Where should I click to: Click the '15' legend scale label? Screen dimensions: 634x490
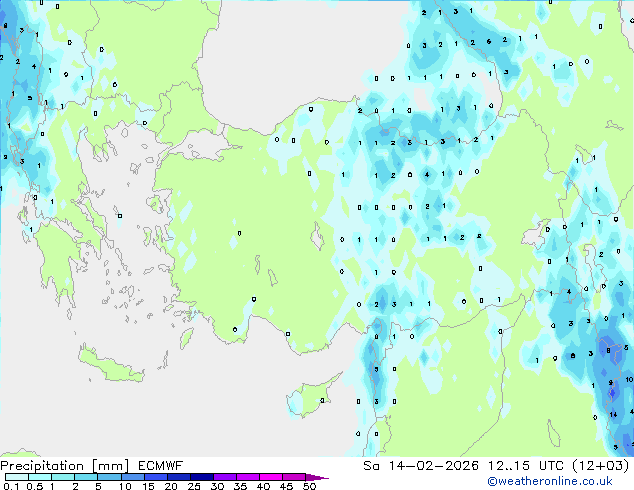[x=148, y=486]
